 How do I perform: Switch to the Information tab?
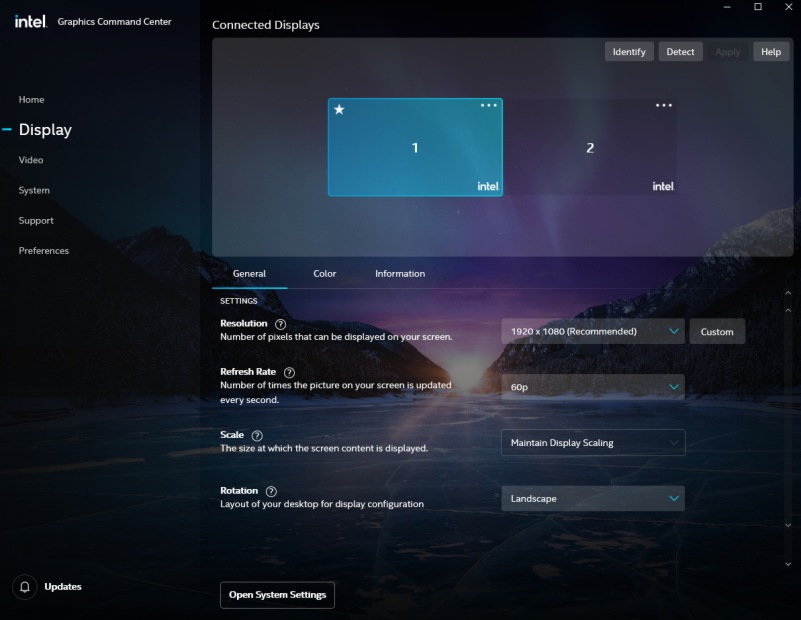coord(400,274)
